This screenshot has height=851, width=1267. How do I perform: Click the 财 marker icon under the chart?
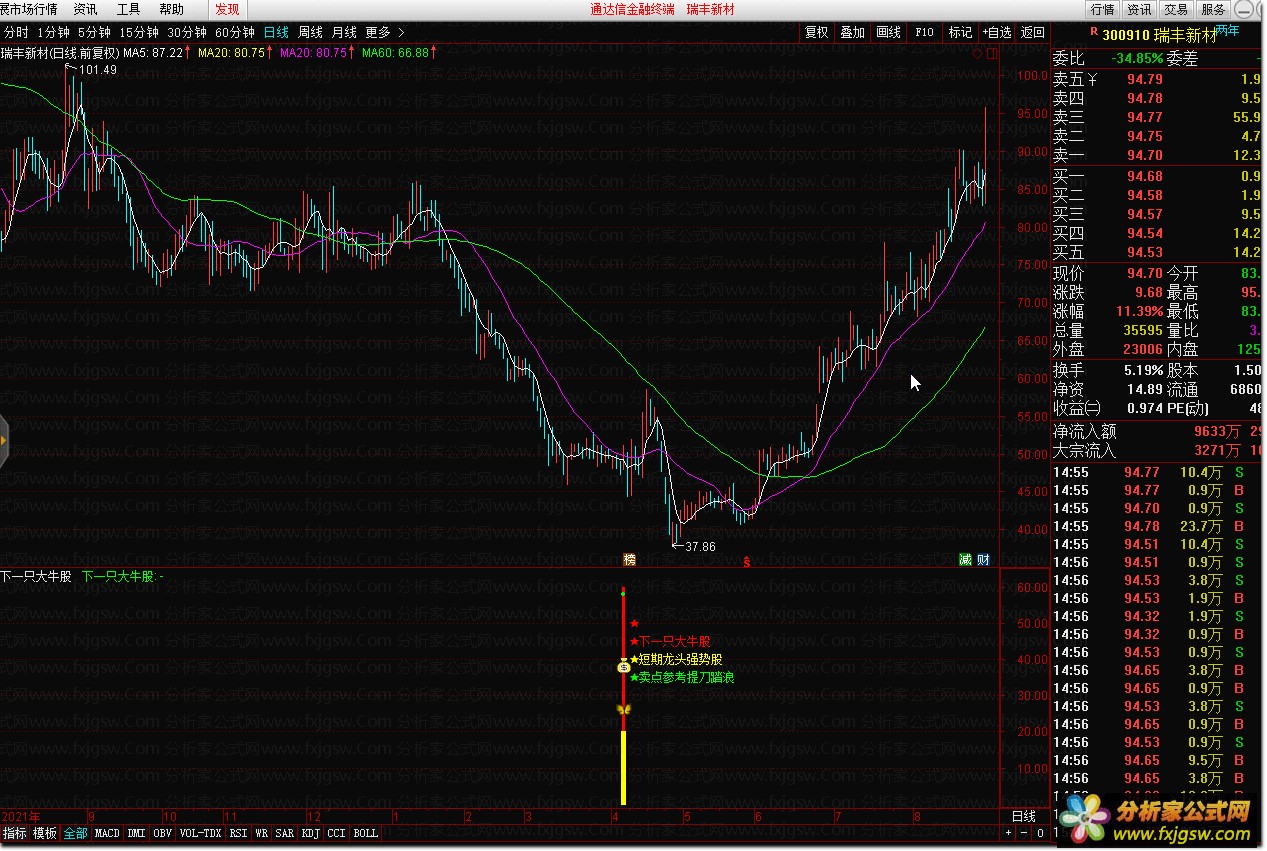pyautogui.click(x=983, y=560)
